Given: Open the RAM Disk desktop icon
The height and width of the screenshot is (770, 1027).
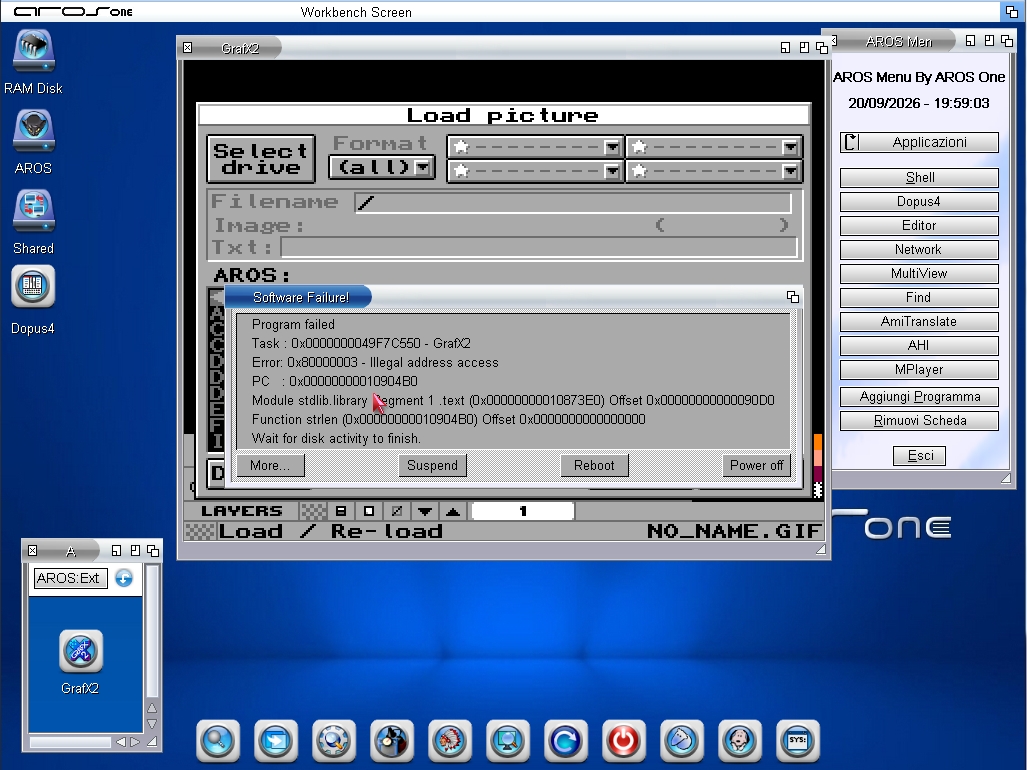Looking at the screenshot, I should click(33, 51).
